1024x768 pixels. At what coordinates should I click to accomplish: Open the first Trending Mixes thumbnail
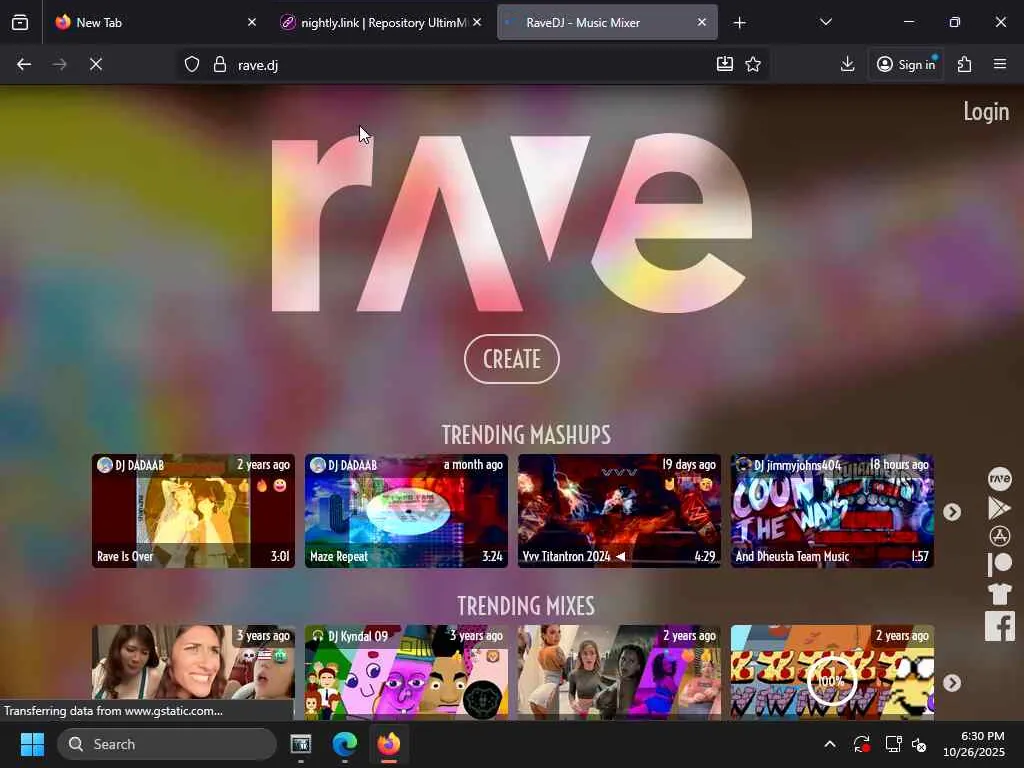pyautogui.click(x=193, y=673)
